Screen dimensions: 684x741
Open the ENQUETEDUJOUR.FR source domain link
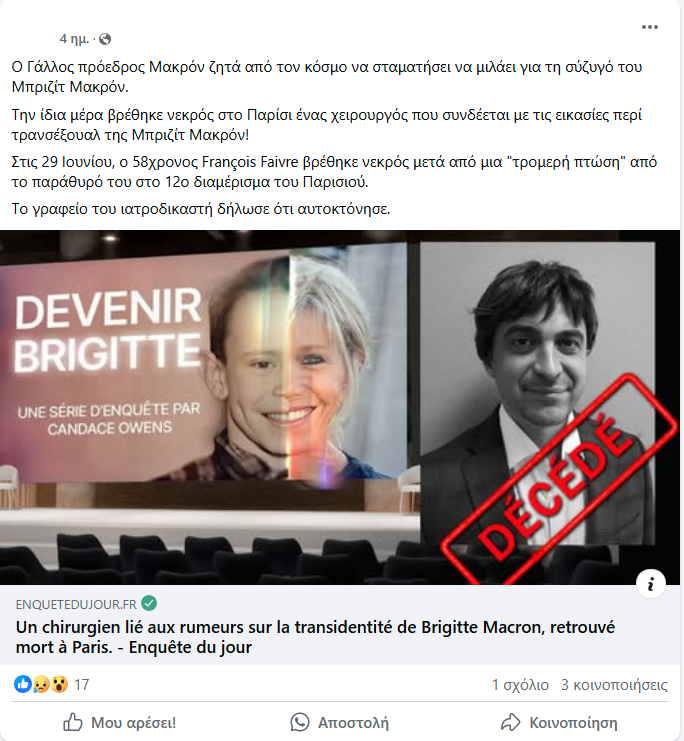(x=76, y=604)
